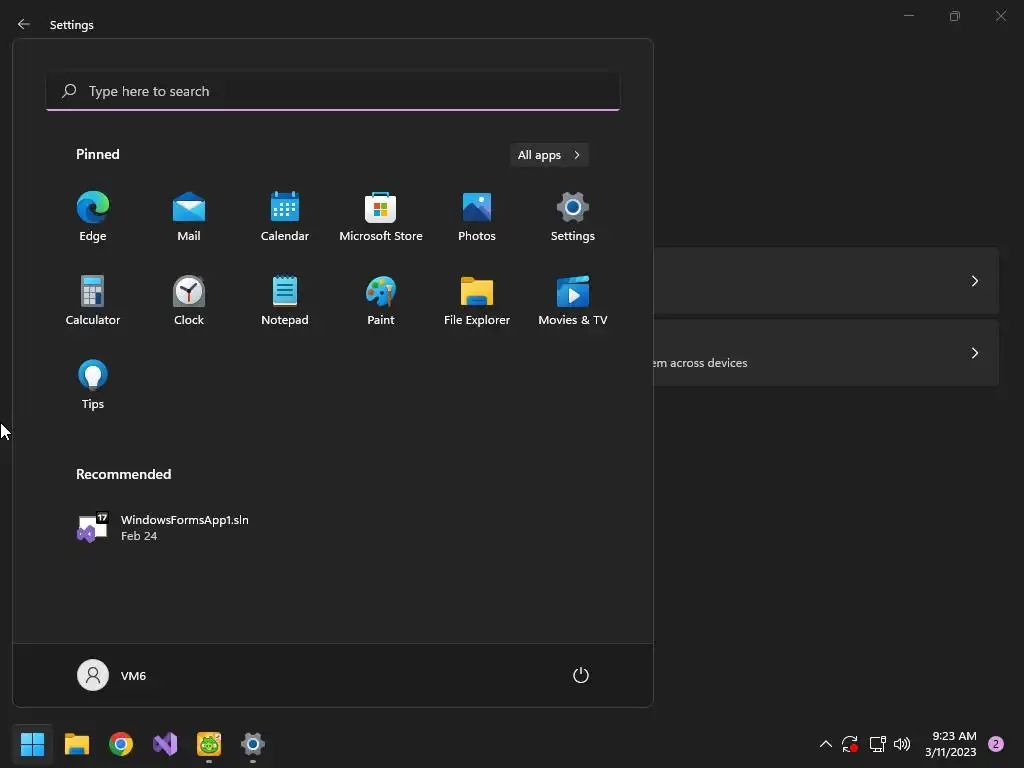Open the Calendar pinned app

(x=285, y=217)
